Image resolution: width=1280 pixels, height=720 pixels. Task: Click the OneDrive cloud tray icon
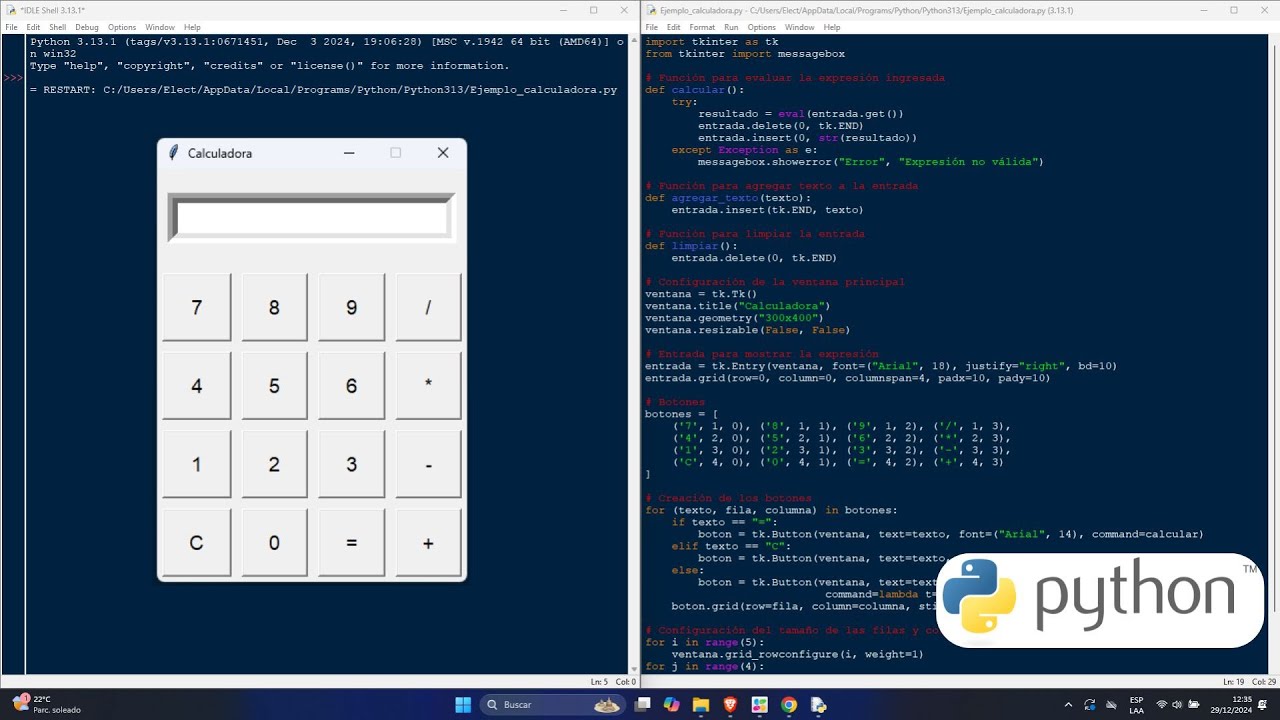click(x=1112, y=705)
